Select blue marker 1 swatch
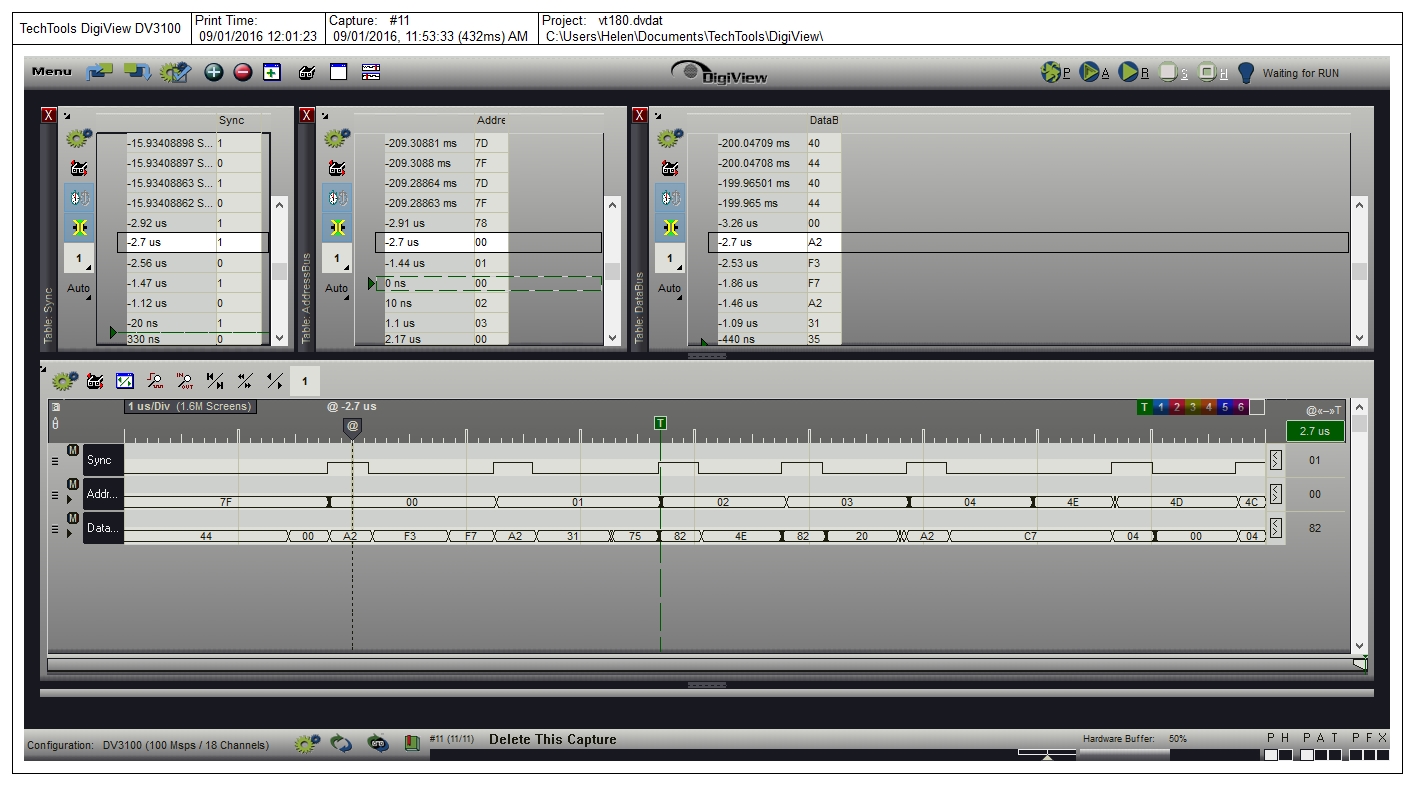 click(1161, 407)
